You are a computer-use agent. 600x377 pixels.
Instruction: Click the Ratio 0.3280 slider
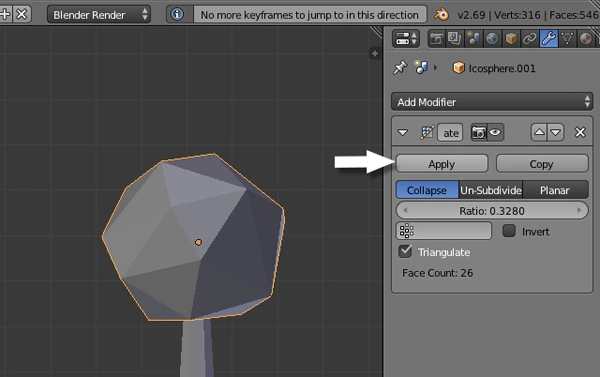(x=492, y=211)
